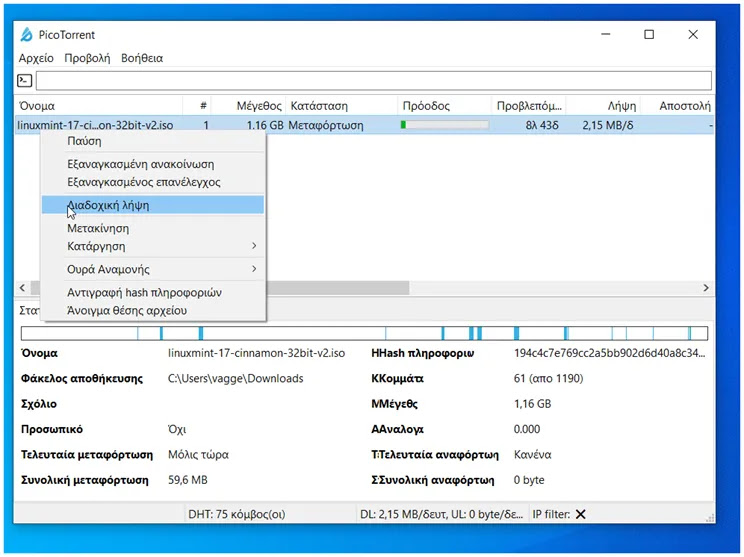Enable Διαδοχική λήψη option
Screen dimensions: 744x557
click(x=153, y=205)
